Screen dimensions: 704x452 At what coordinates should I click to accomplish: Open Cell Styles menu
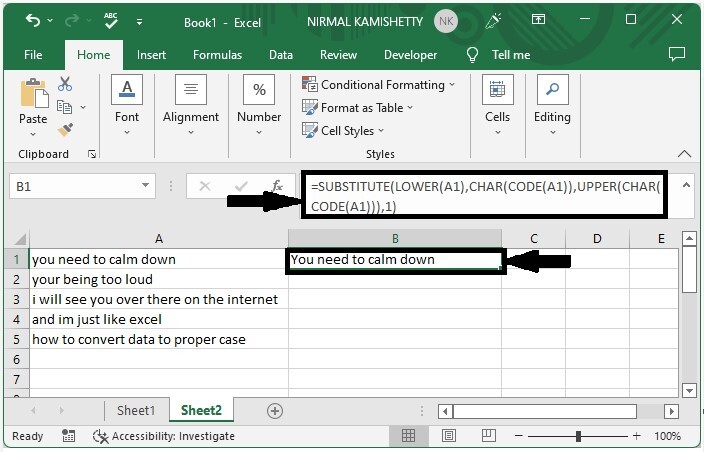343,131
